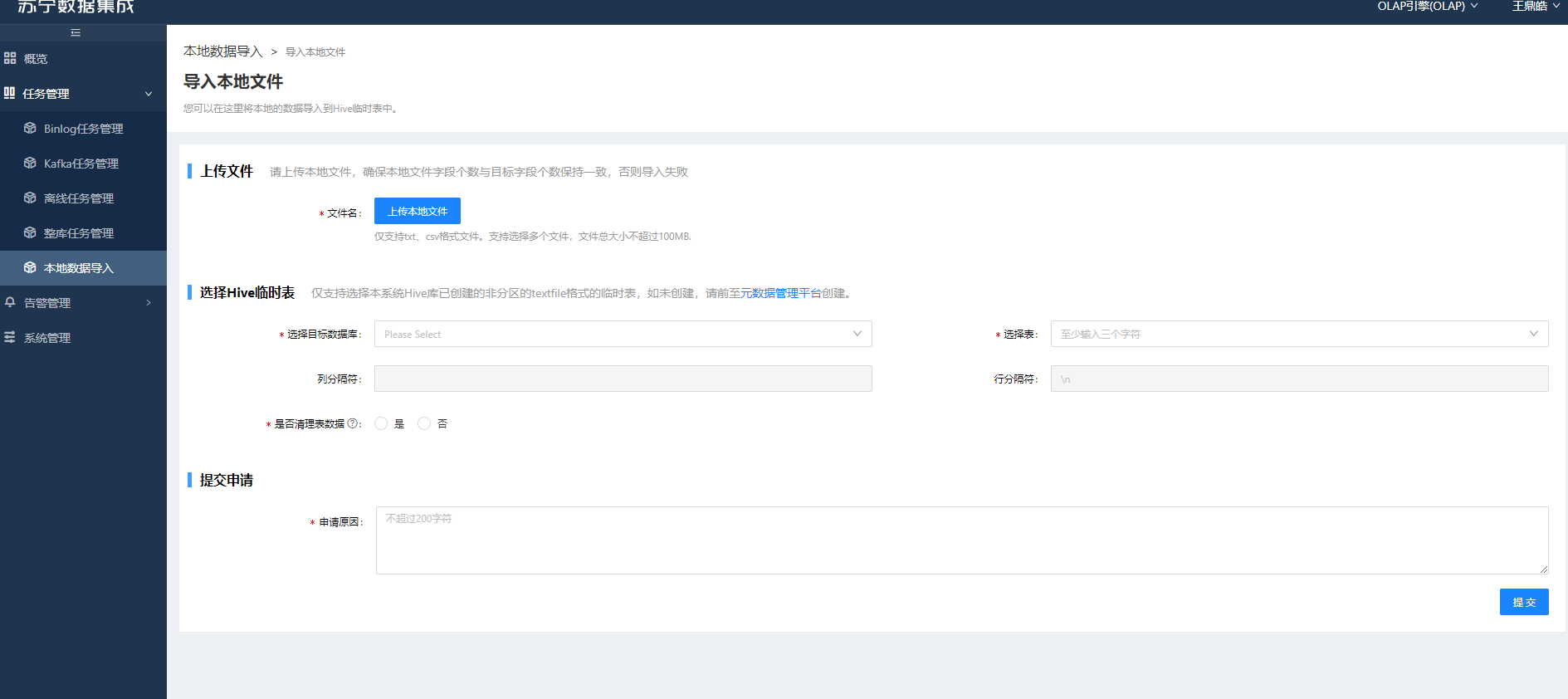This screenshot has height=699, width=1568.
Task: Click the cube icon beside 离线任务管理
Action: point(30,198)
